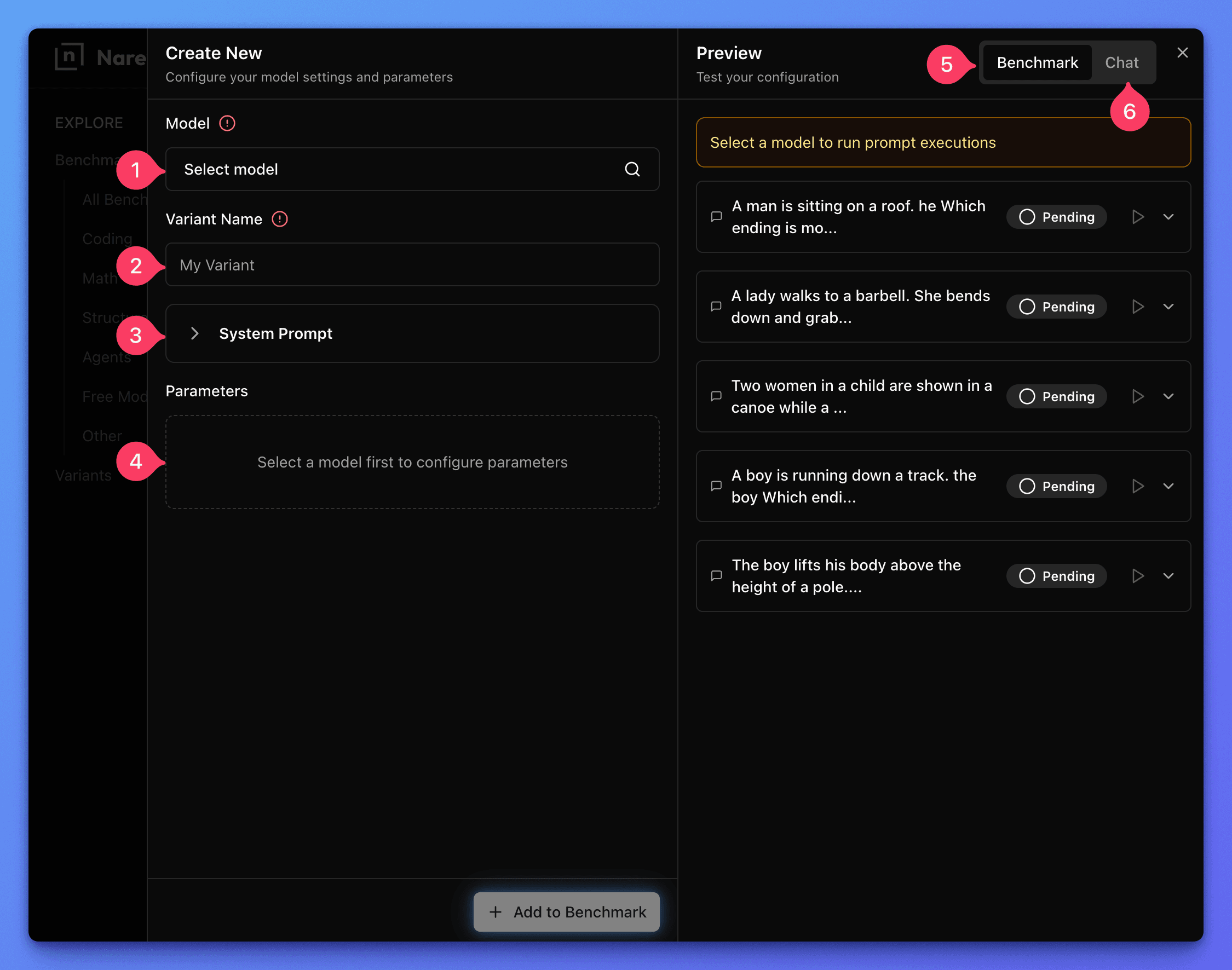This screenshot has width=1232, height=970.
Task: Click the search icon in the Select model field
Action: click(x=633, y=169)
